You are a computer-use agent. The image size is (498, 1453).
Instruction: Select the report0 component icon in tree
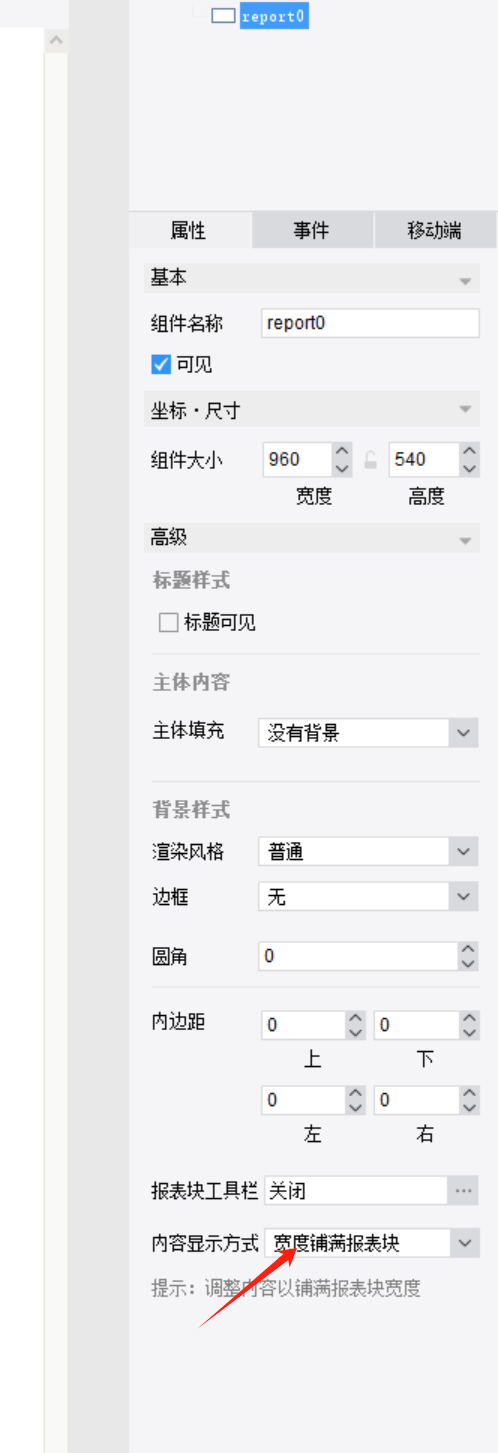[x=223, y=16]
